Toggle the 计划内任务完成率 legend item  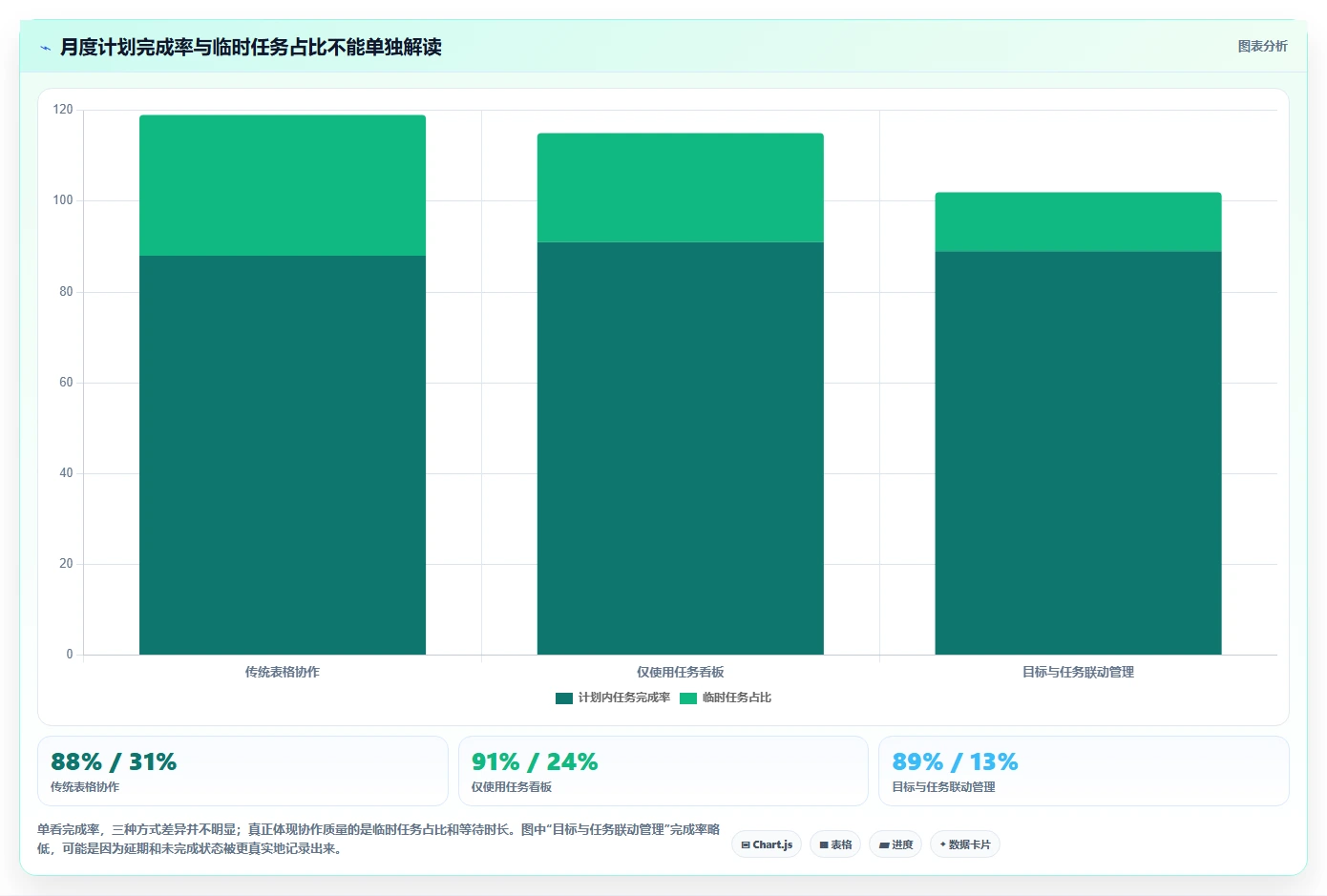[613, 698]
